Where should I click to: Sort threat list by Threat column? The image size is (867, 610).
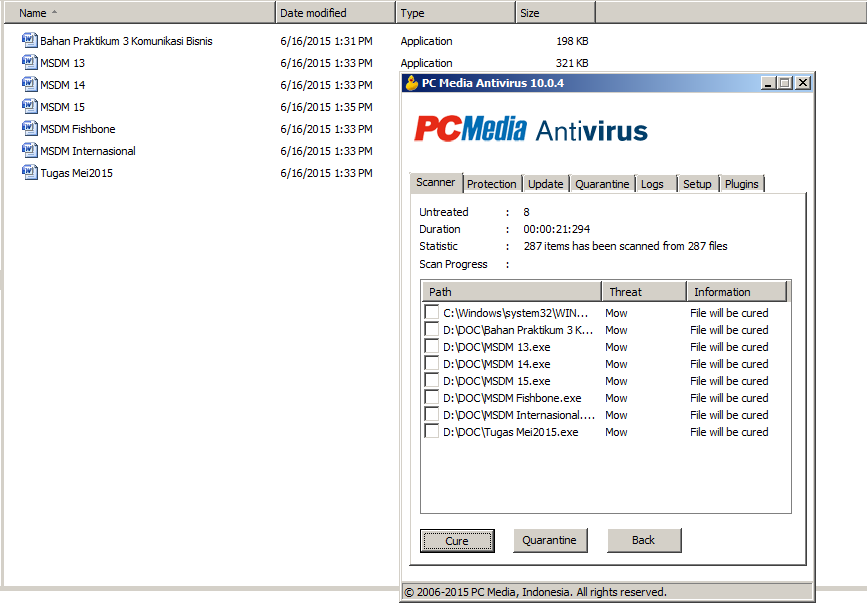click(644, 291)
